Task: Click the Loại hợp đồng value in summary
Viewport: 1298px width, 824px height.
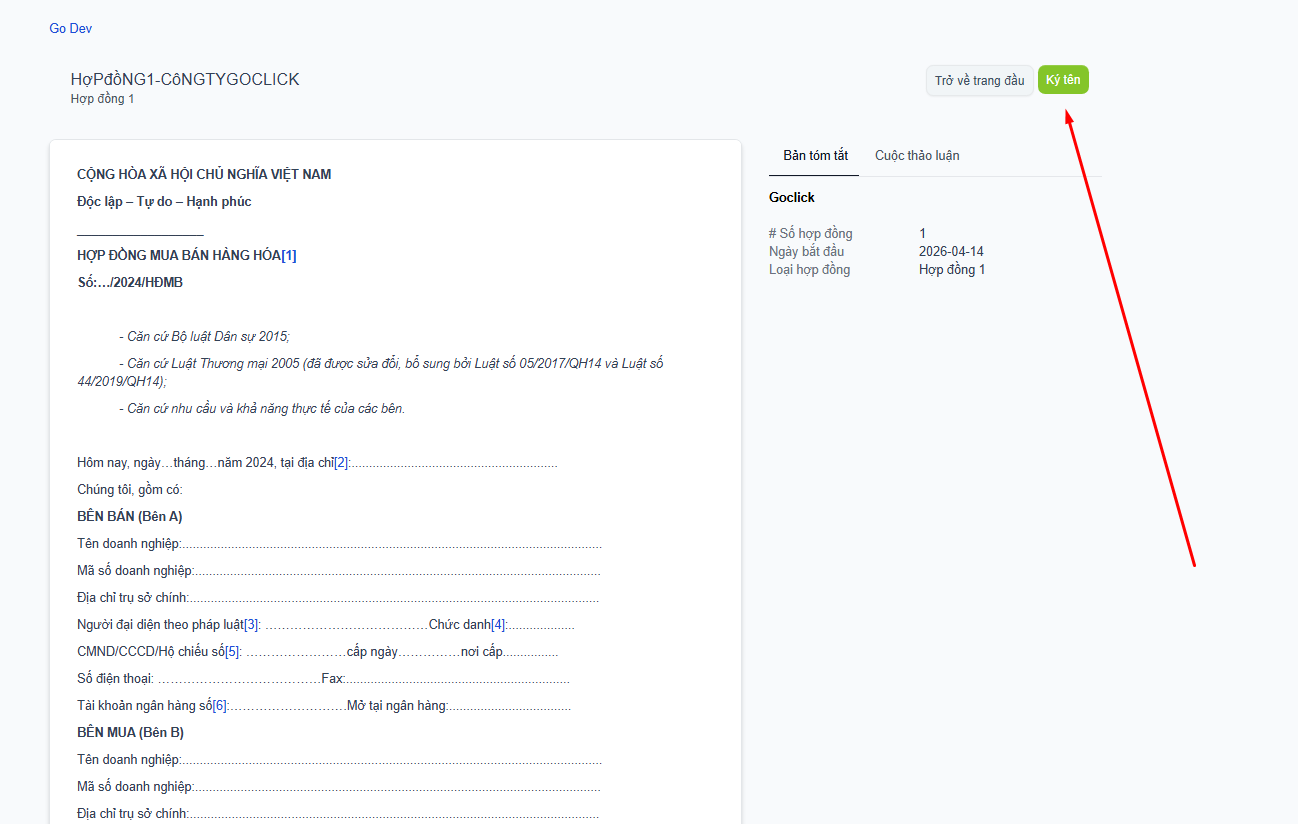Action: 951,270
